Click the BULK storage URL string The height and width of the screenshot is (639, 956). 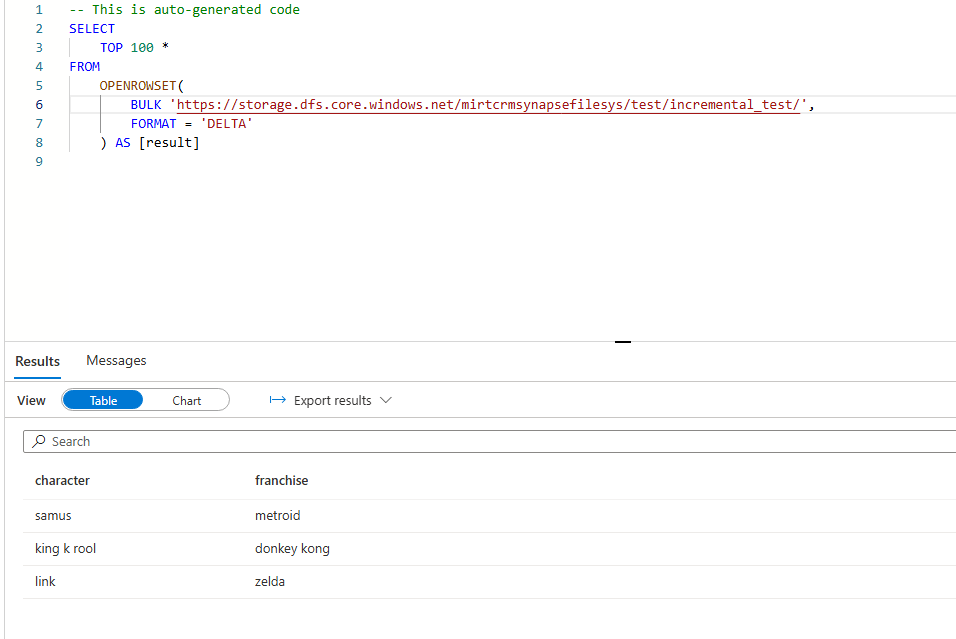(x=488, y=105)
